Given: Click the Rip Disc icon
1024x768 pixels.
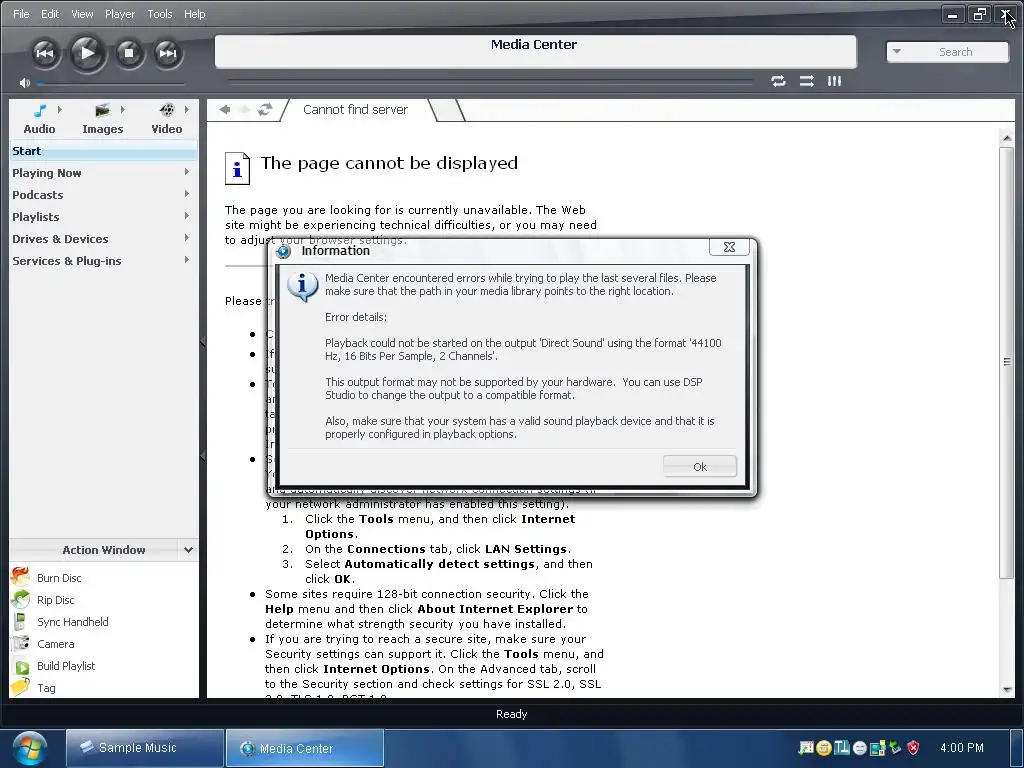Looking at the screenshot, I should [x=20, y=599].
